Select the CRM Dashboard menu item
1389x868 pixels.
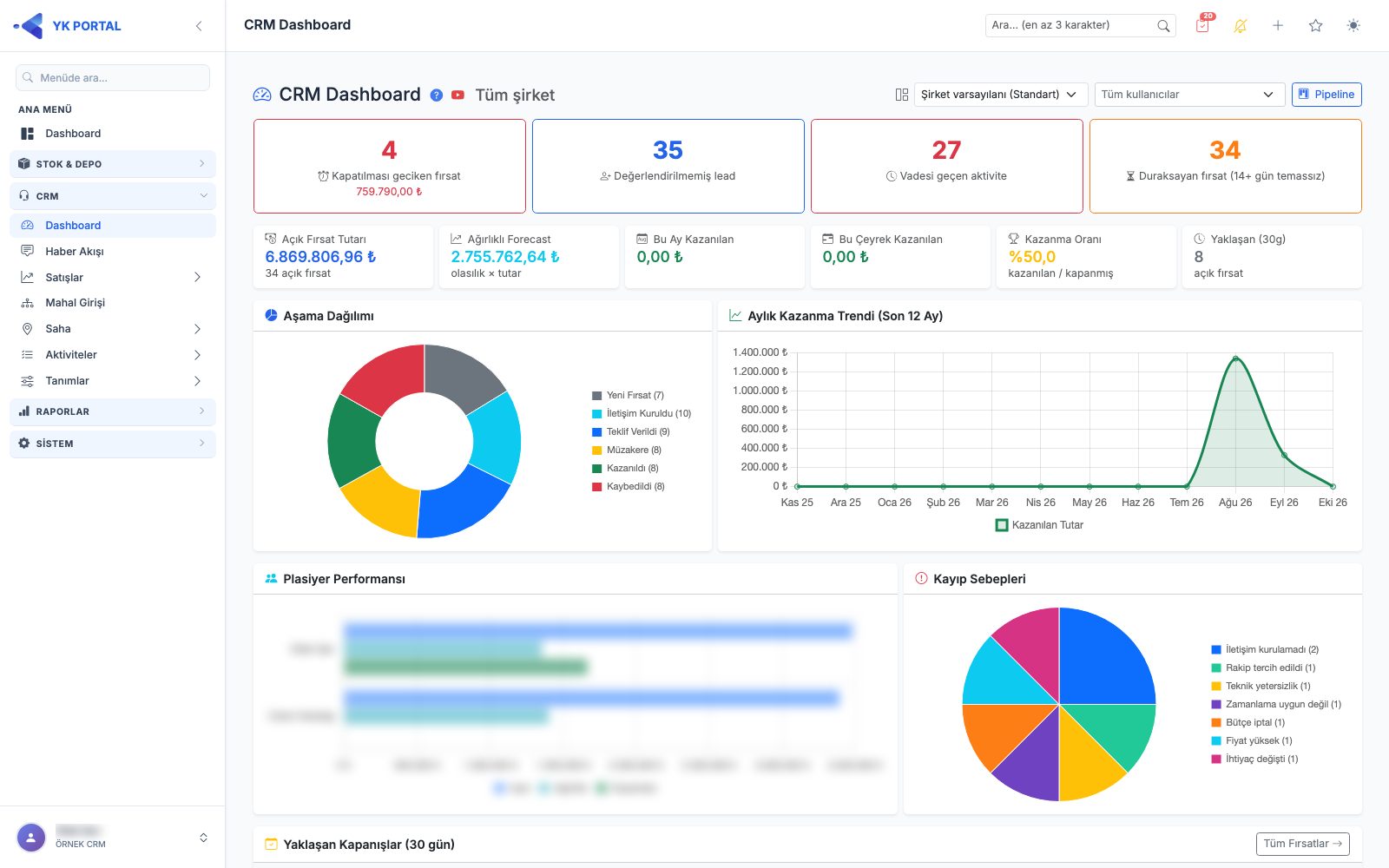(113, 226)
